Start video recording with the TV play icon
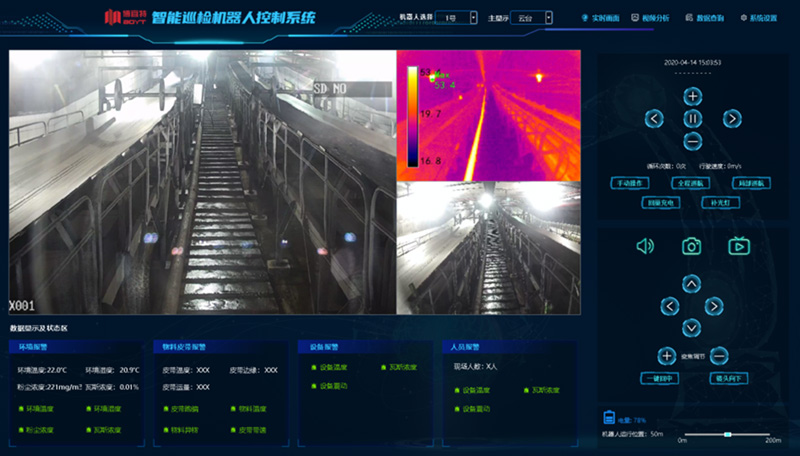Image resolution: width=800 pixels, height=456 pixels. [738, 246]
